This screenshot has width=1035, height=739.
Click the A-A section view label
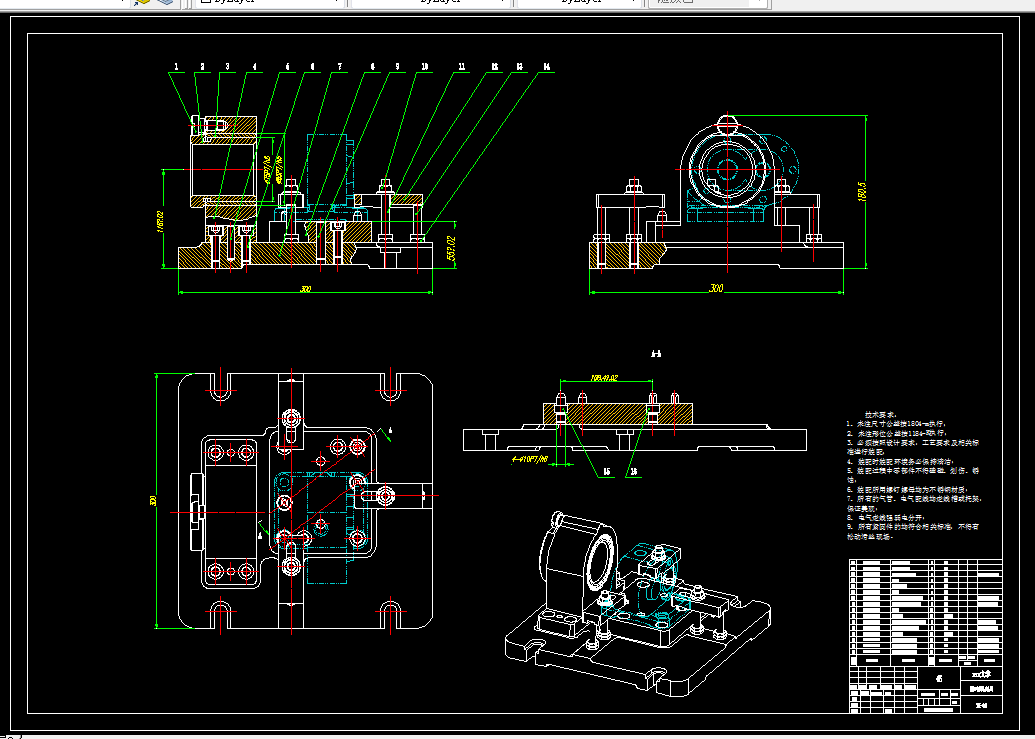pyautogui.click(x=655, y=354)
